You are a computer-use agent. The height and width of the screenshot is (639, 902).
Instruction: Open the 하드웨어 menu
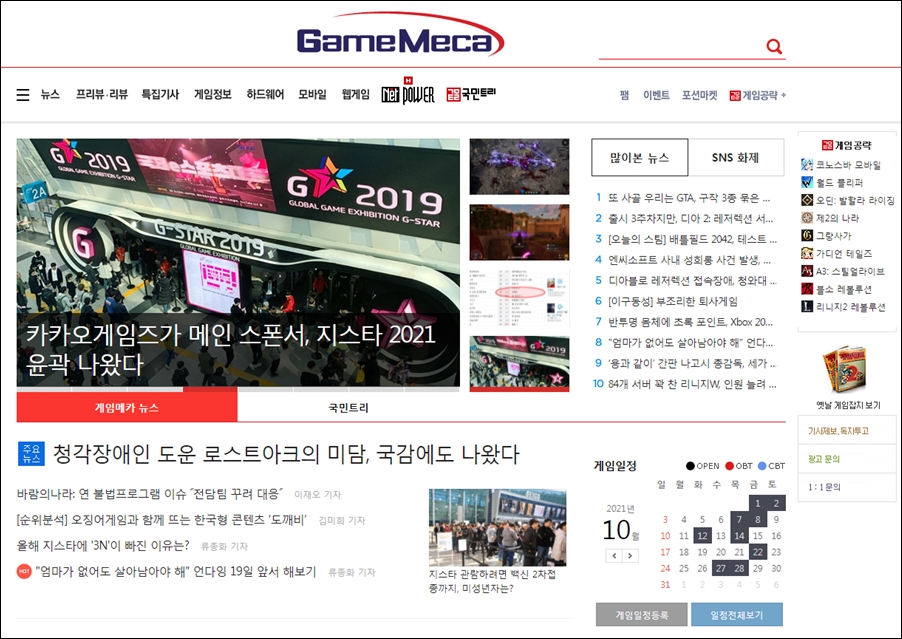coord(265,94)
